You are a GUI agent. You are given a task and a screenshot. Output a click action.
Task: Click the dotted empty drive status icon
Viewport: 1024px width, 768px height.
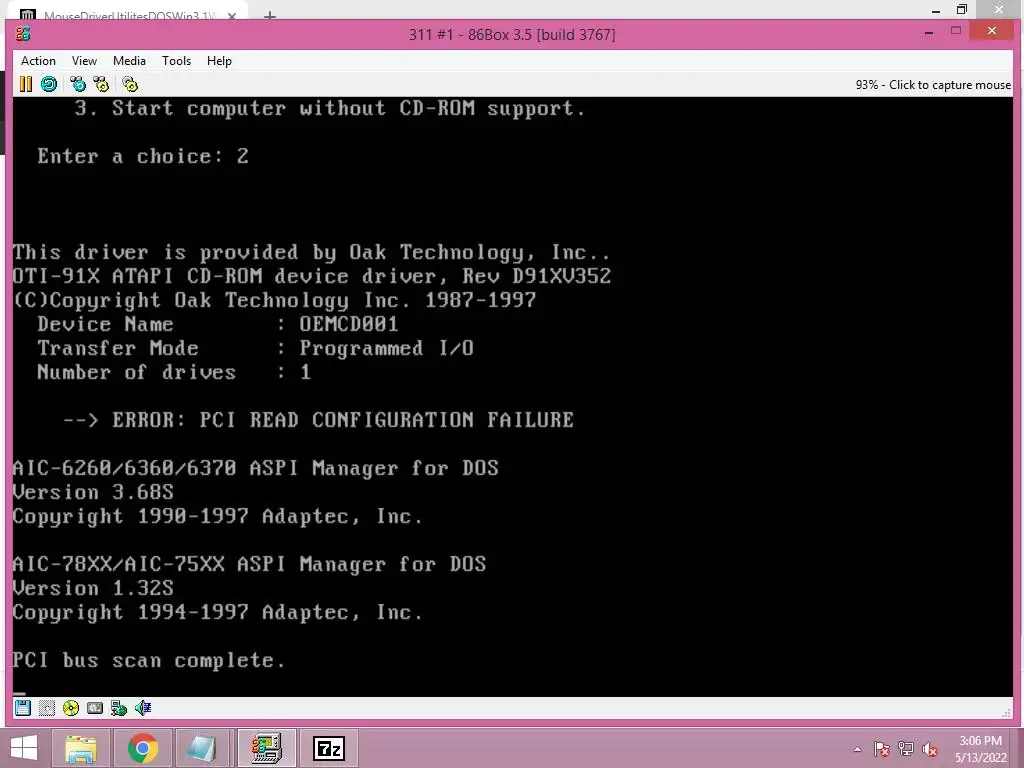[46, 708]
